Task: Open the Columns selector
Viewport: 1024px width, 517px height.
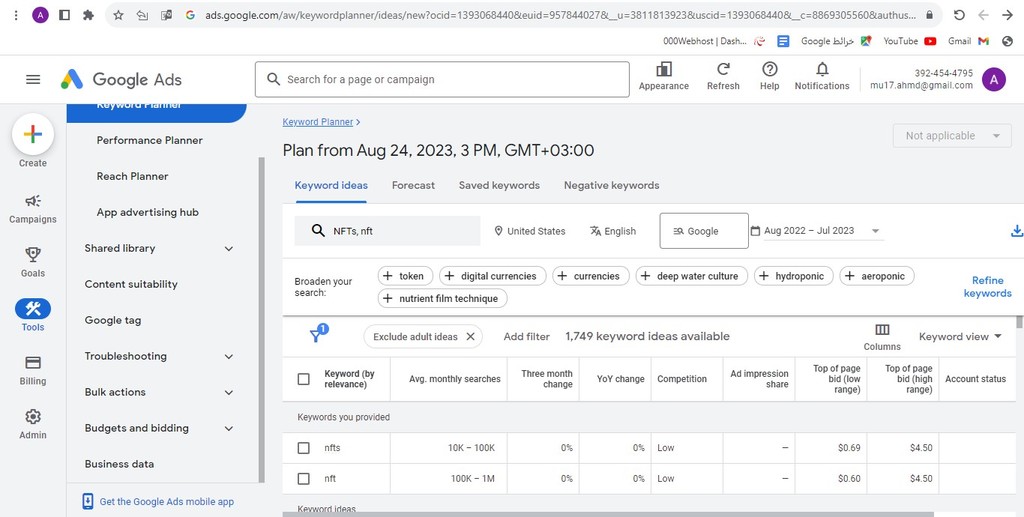Action: click(x=882, y=337)
